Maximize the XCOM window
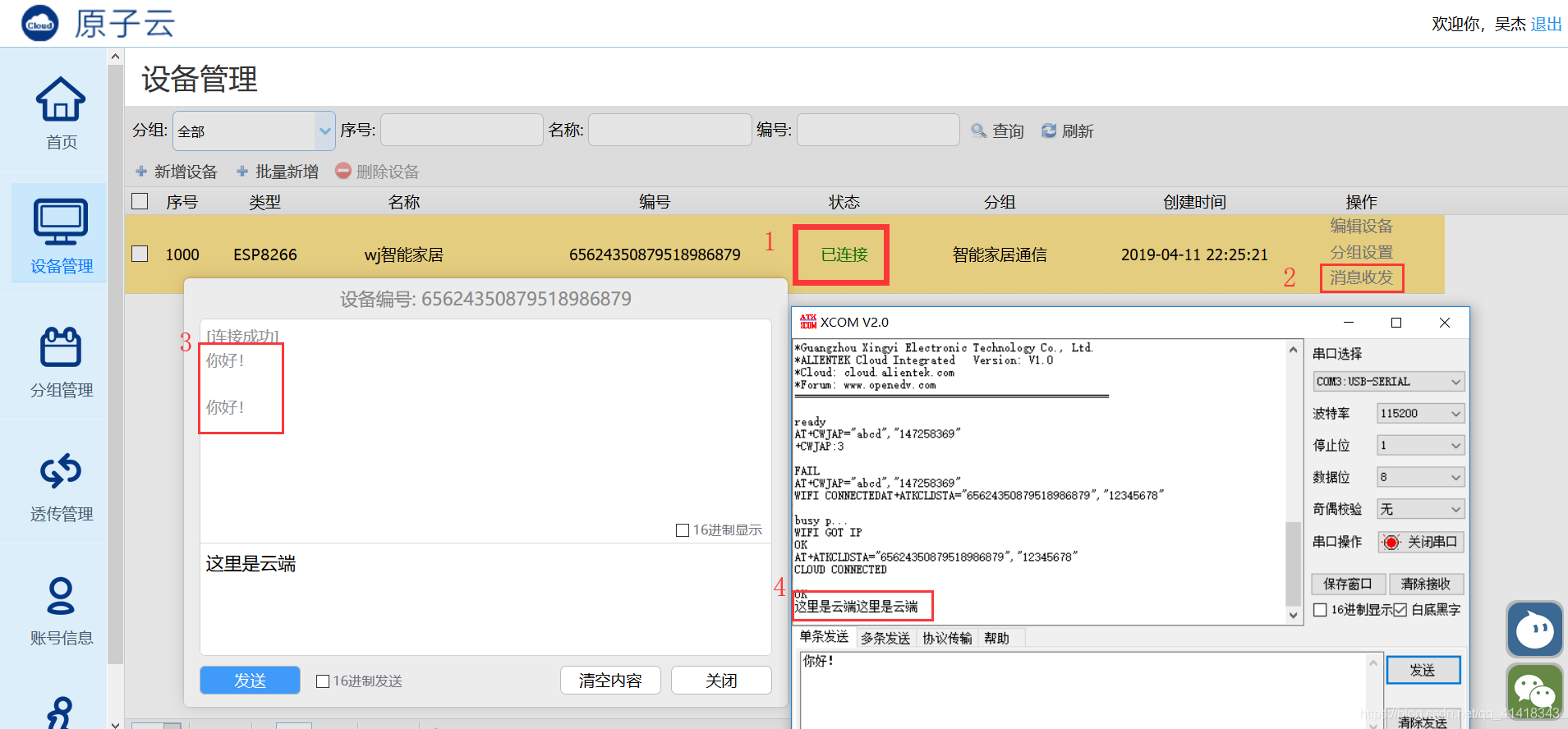This screenshot has height=729, width=1568. 1396,323
